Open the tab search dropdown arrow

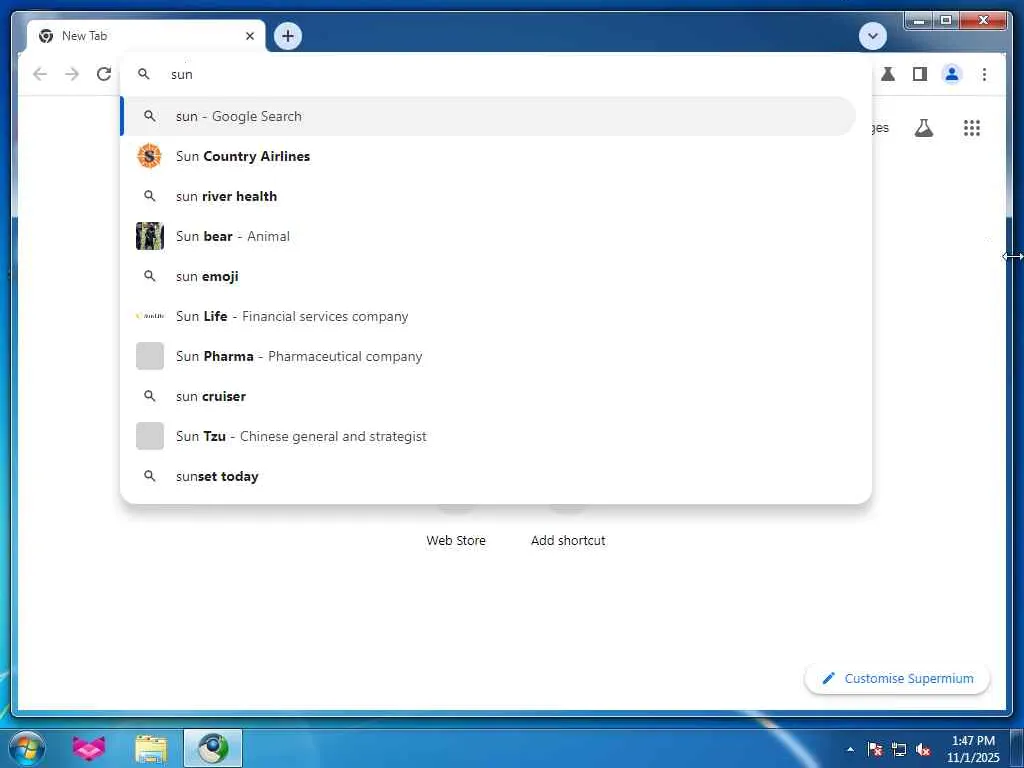(x=872, y=36)
